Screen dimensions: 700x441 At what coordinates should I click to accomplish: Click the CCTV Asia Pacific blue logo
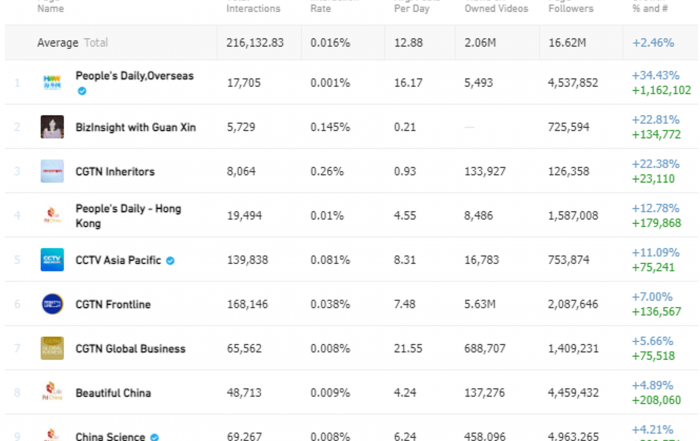pyautogui.click(x=52, y=259)
